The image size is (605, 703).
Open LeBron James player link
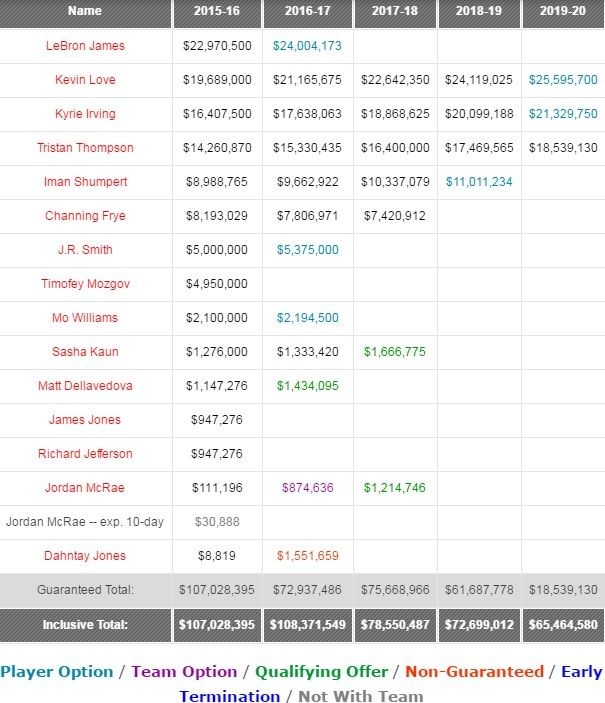85,46
